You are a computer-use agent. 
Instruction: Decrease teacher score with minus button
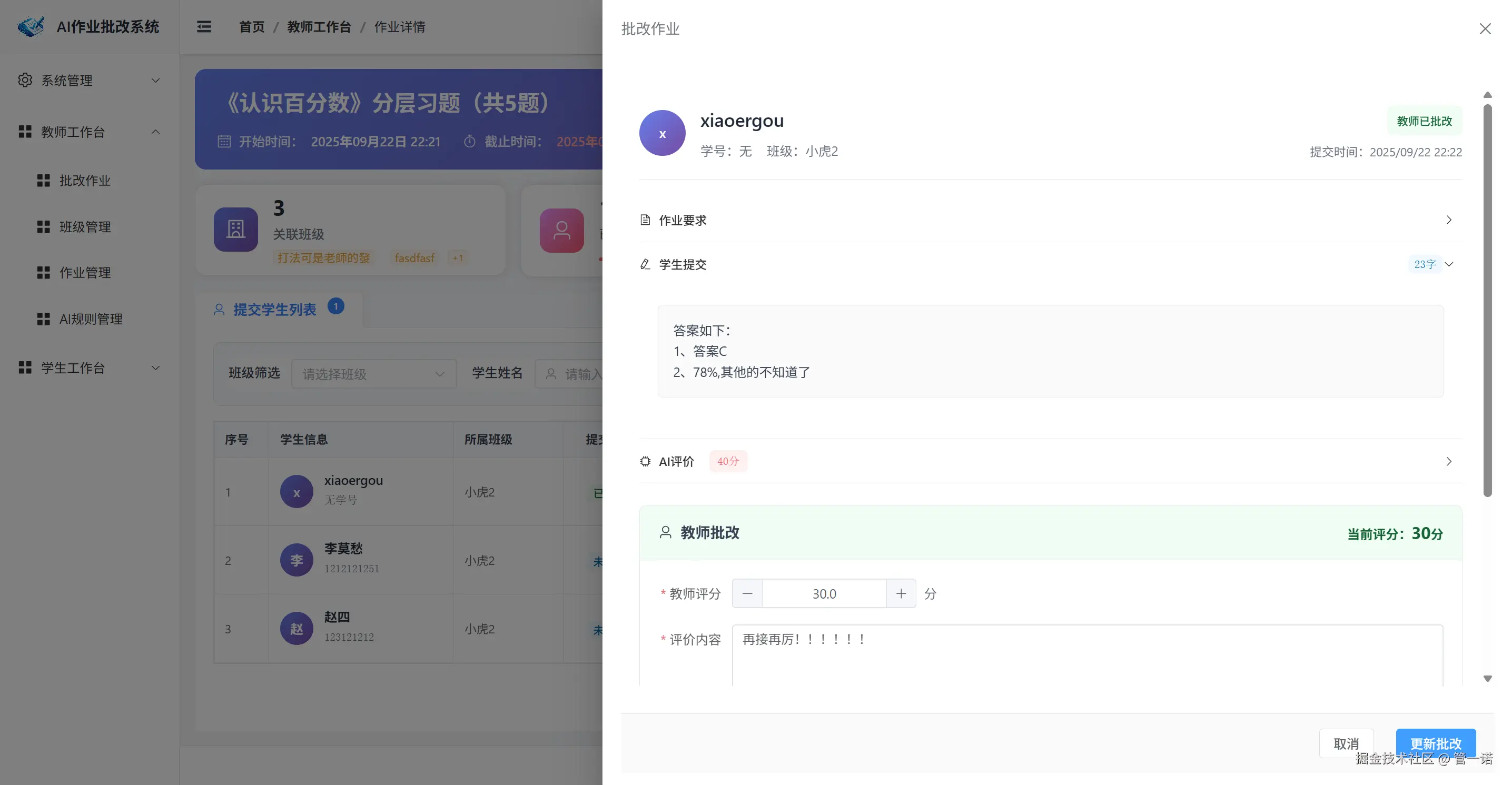(x=747, y=594)
